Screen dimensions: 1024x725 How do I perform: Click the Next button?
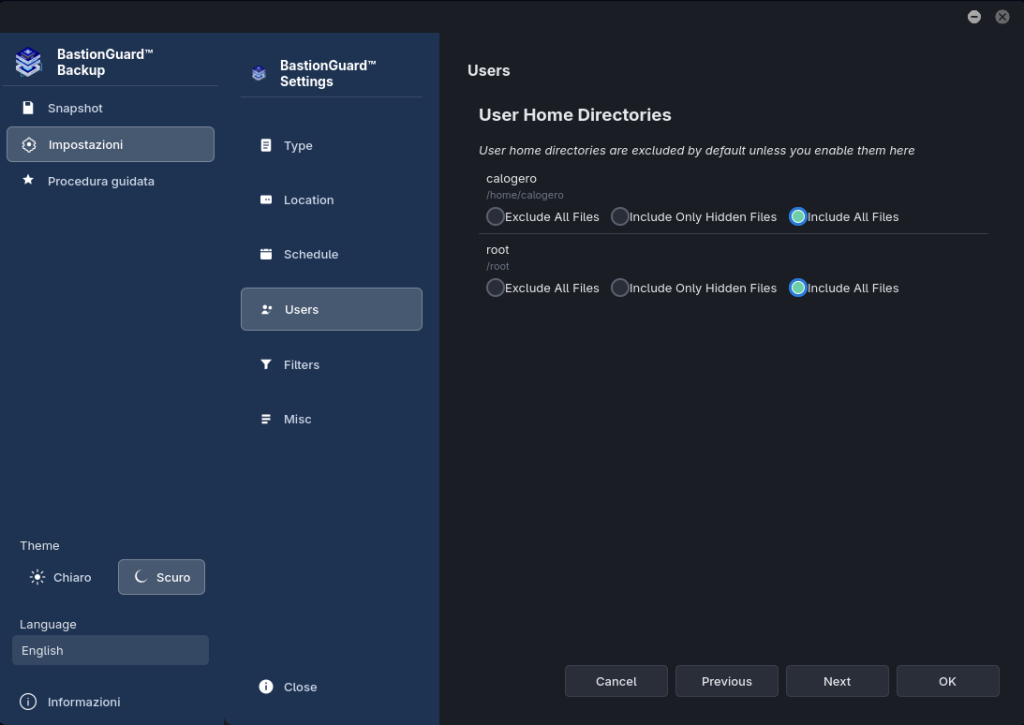point(837,681)
